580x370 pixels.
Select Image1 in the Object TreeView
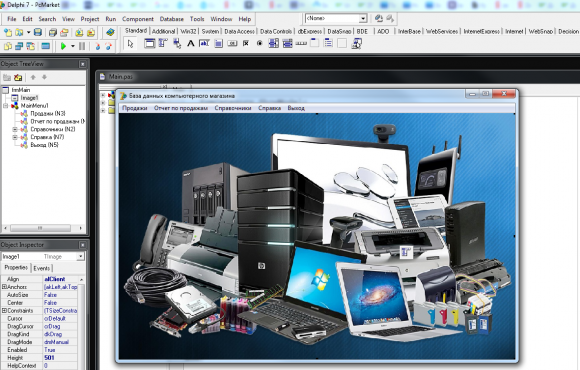click(29, 98)
